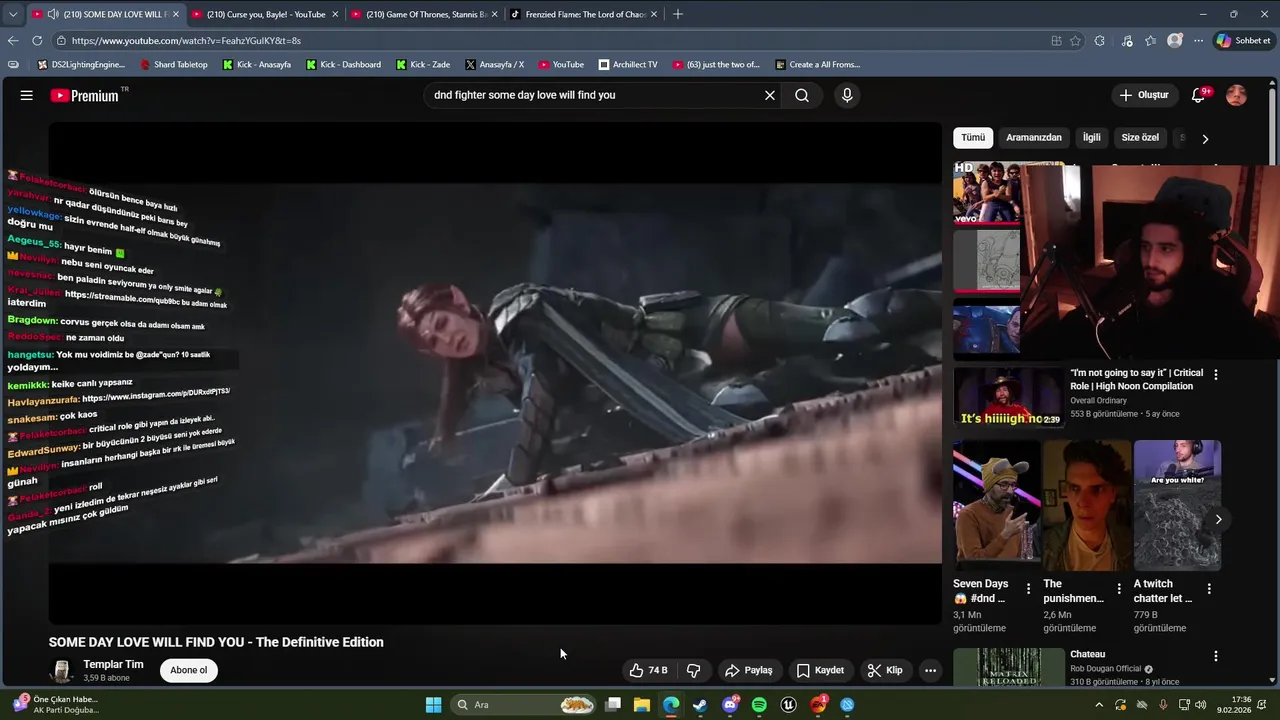Screen dimensions: 1280x720
Task: Toggle the speaker volume tray icon
Action: (x=1200, y=705)
